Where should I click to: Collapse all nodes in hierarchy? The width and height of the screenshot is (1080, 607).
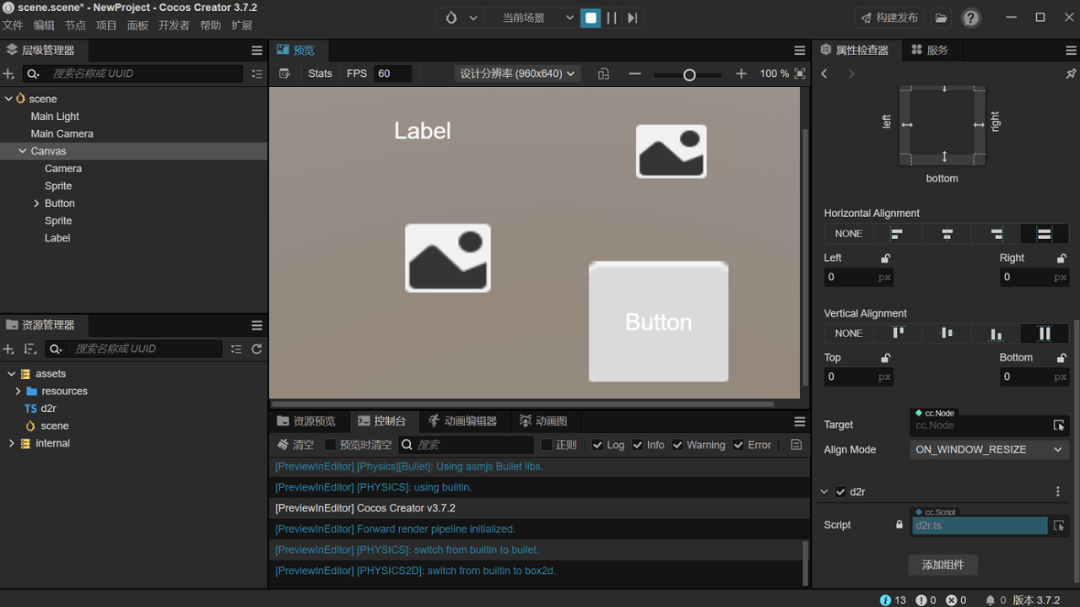257,74
